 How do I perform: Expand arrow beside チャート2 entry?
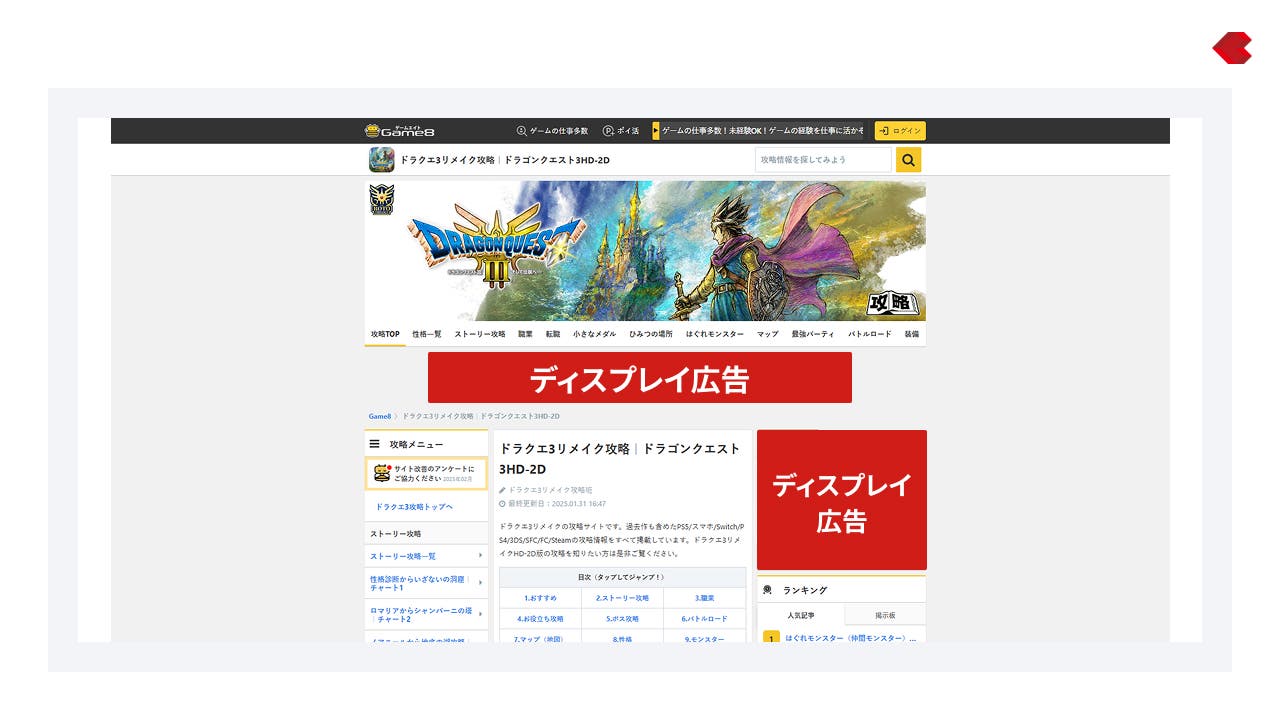480,614
